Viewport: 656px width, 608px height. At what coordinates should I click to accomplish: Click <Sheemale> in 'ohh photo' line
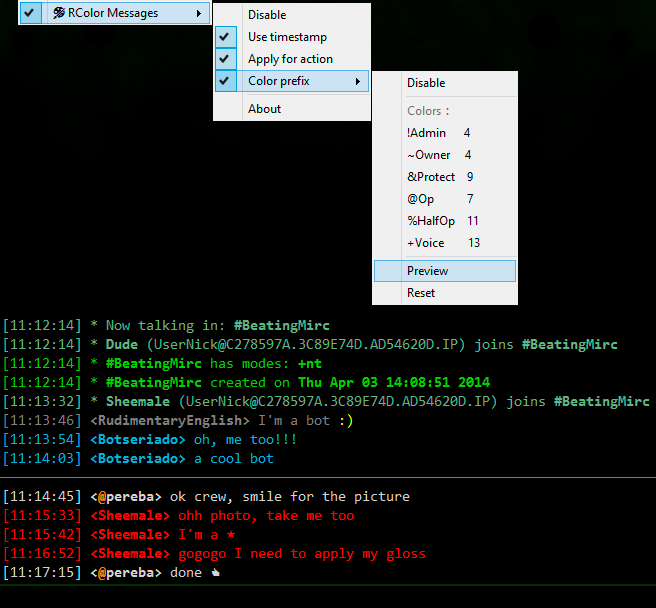click(130, 516)
